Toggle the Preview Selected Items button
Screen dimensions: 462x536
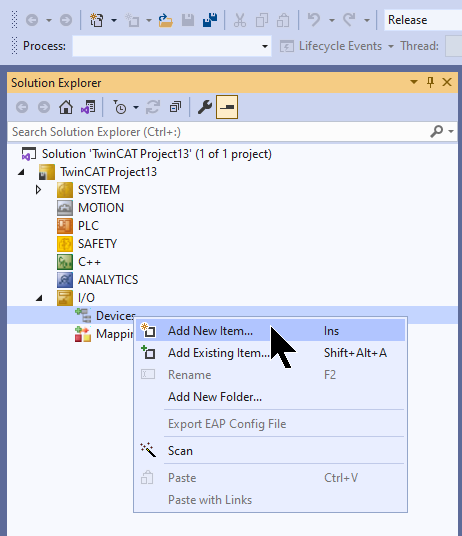point(227,107)
